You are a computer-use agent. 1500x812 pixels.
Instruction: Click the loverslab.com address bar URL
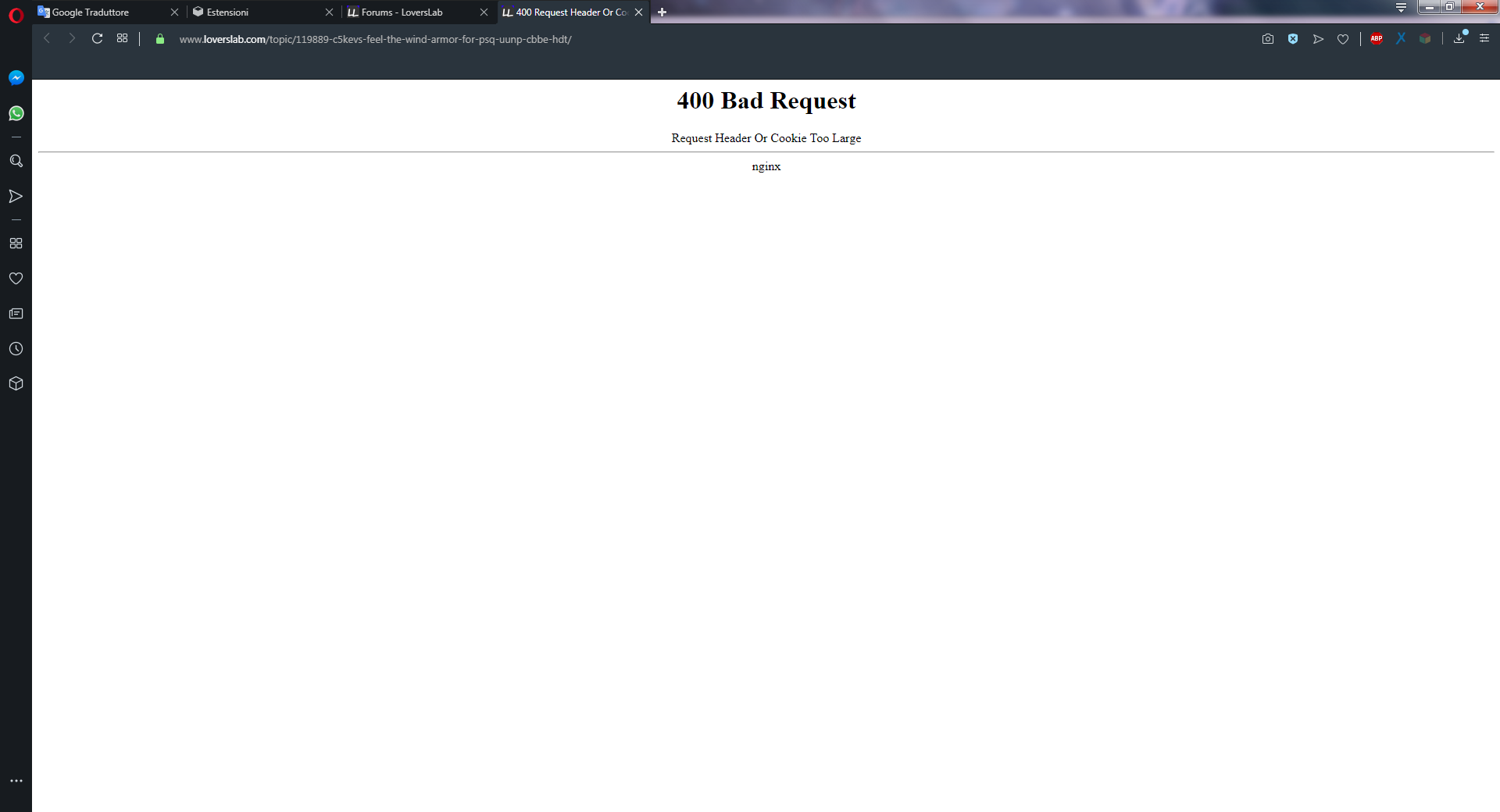click(375, 39)
